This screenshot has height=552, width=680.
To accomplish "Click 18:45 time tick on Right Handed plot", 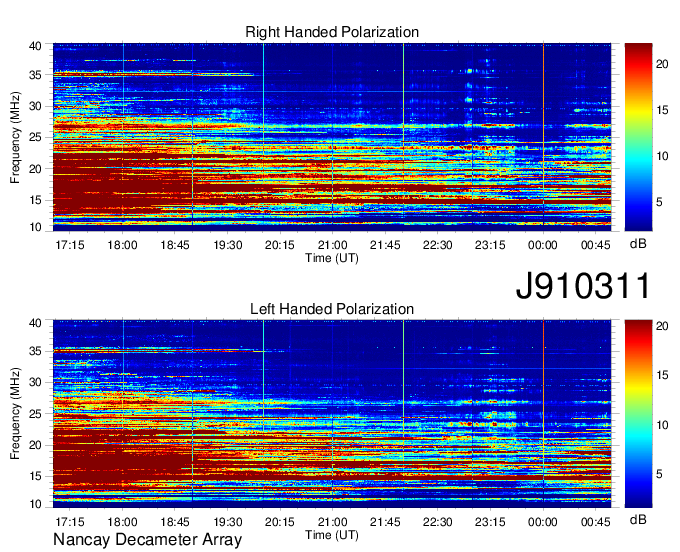I will [175, 245].
